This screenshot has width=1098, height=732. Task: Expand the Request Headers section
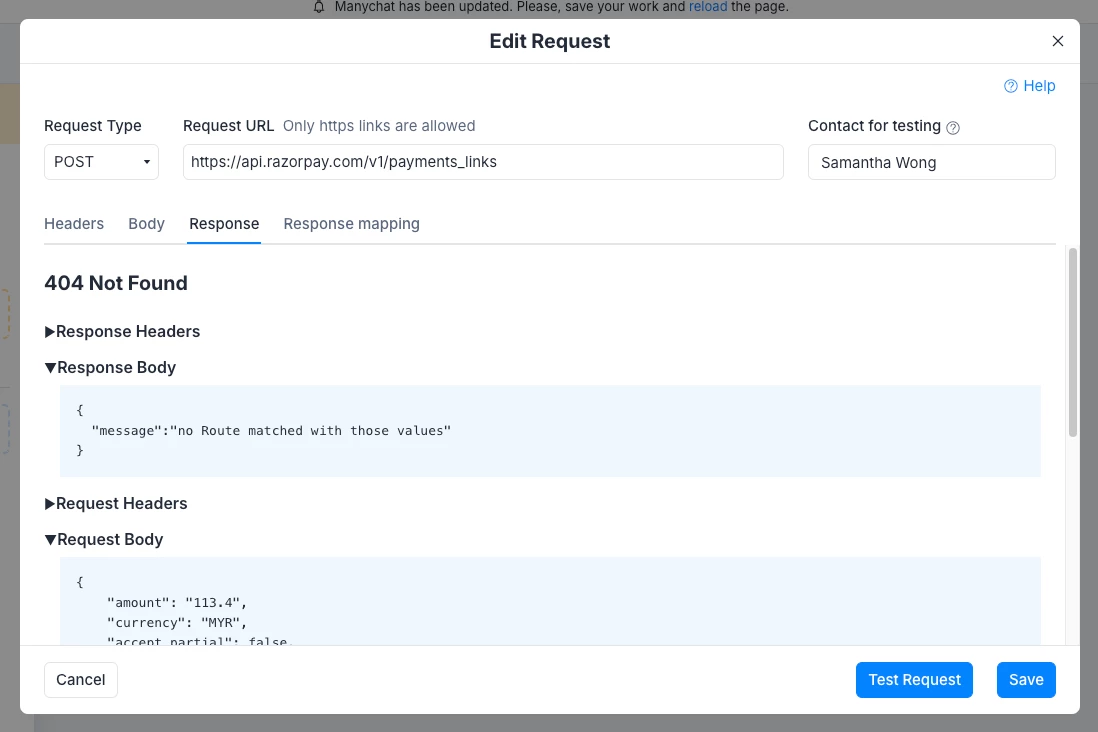(x=116, y=503)
